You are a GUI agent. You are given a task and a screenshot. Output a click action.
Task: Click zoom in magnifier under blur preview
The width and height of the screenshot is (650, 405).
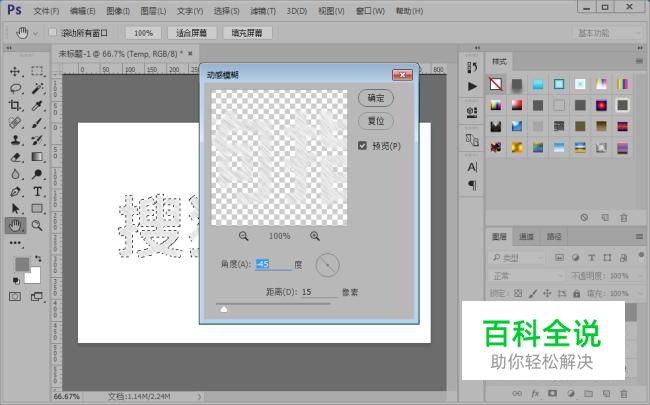tap(315, 236)
